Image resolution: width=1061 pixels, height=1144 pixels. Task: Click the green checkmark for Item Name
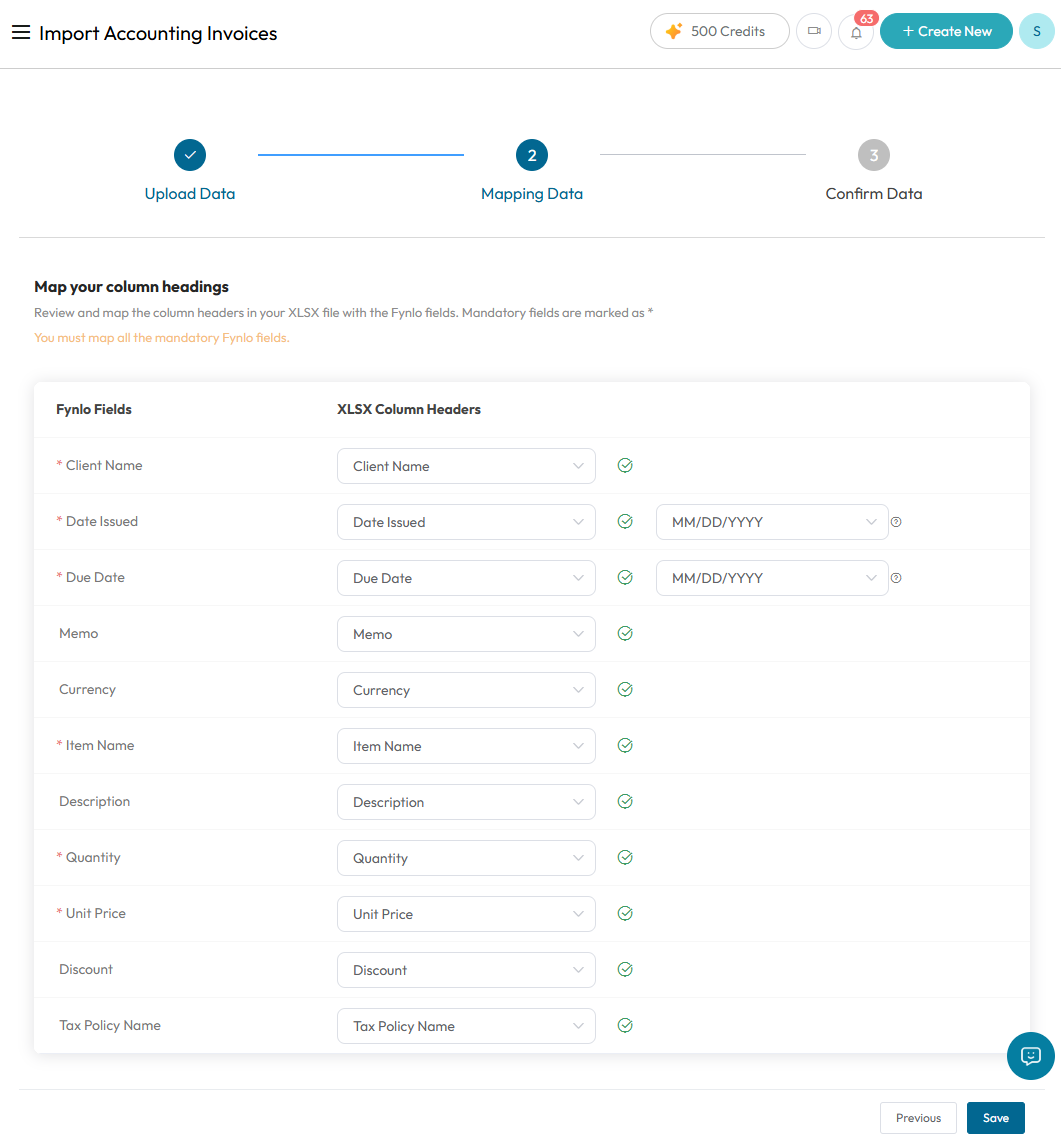[x=625, y=746]
